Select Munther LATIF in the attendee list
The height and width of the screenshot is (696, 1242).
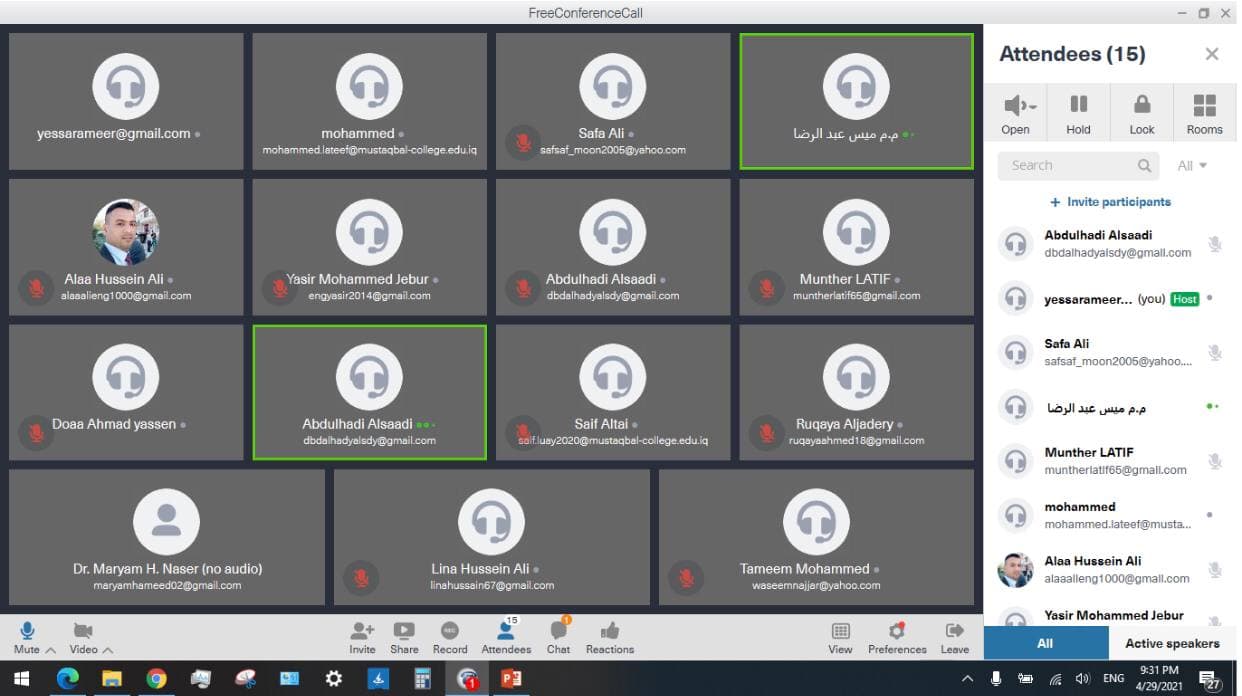pos(1110,460)
